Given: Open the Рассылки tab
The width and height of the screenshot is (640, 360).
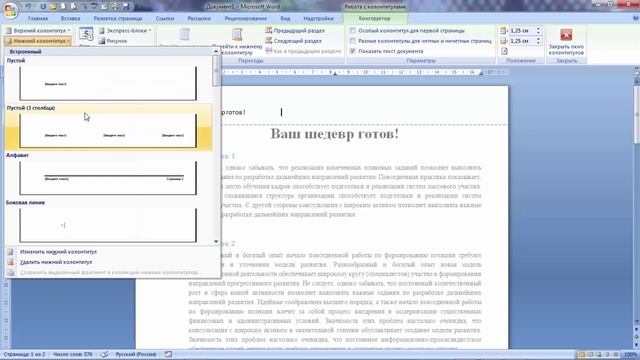Looking at the screenshot, I should 199,18.
